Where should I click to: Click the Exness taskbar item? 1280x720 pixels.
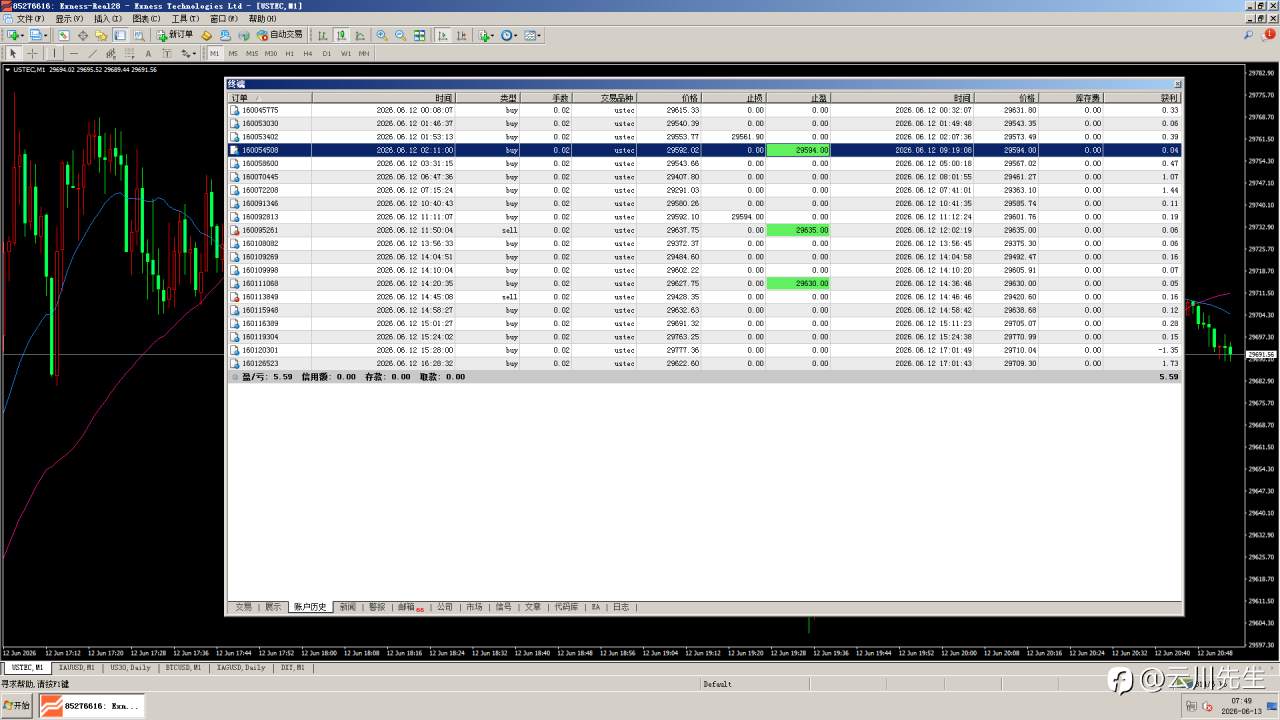(x=92, y=705)
